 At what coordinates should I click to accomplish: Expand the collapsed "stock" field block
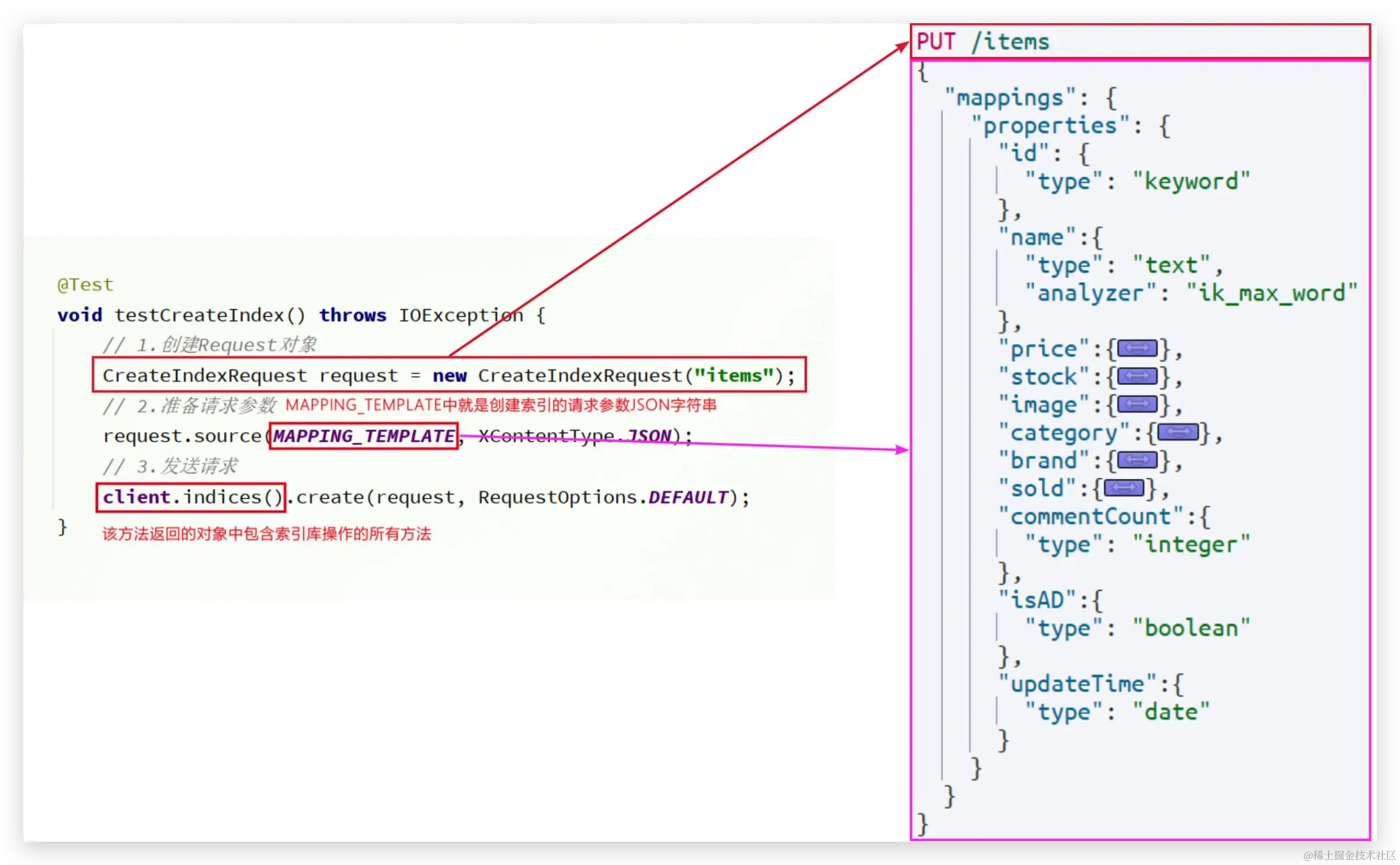tap(1137, 377)
